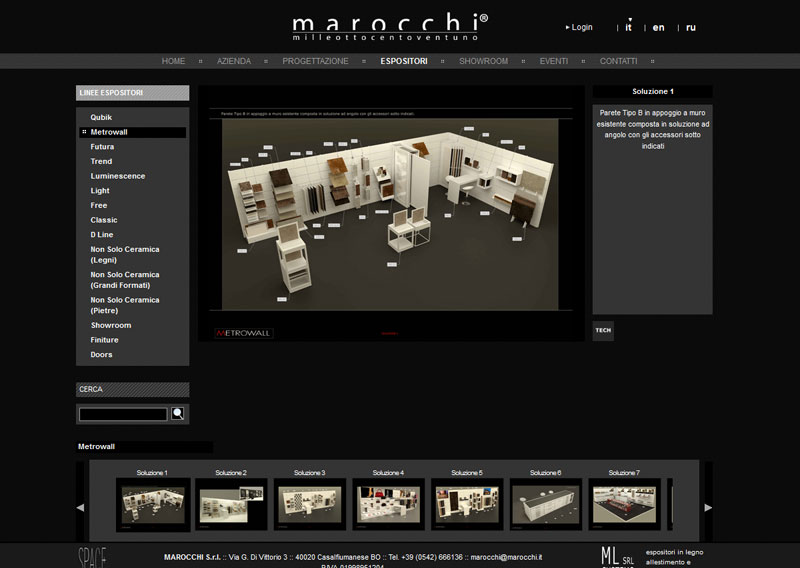Select Trend in the sidebar list

pyautogui.click(x=101, y=161)
